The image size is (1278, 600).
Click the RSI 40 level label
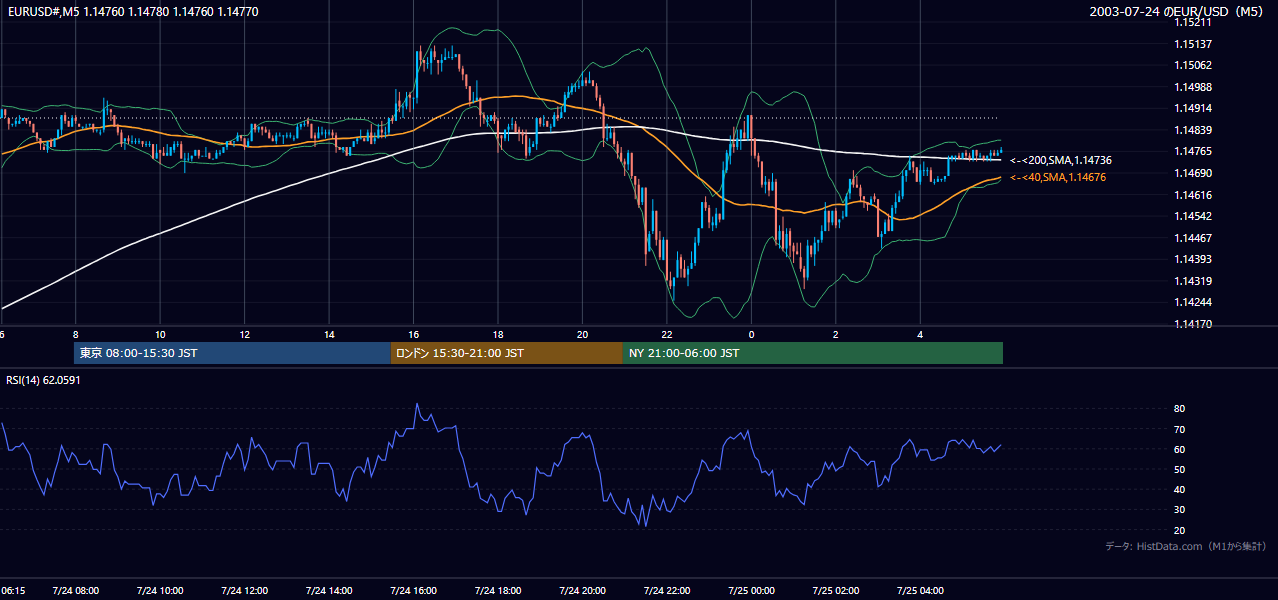click(1179, 489)
